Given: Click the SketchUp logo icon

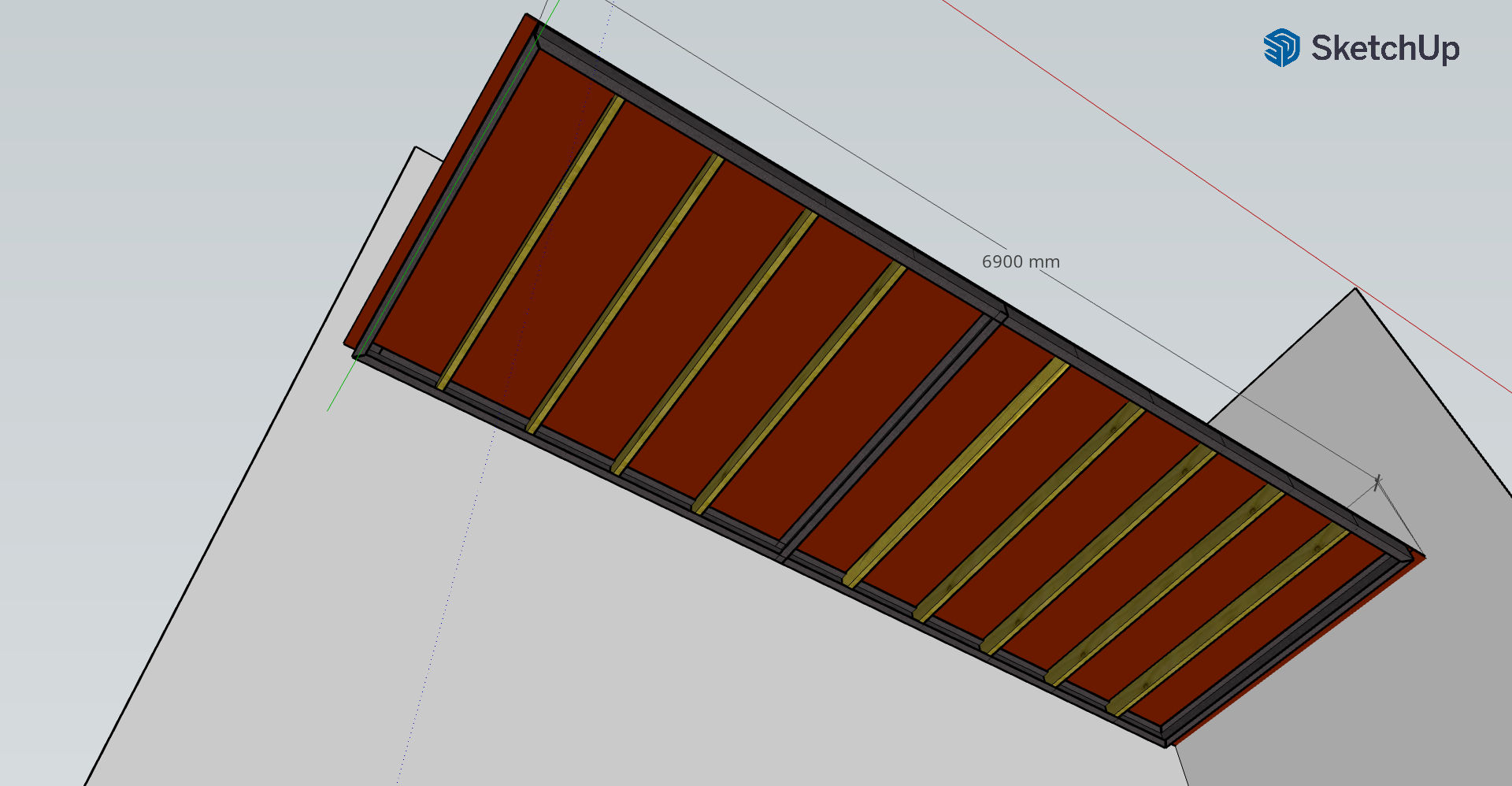Looking at the screenshot, I should 1281,48.
